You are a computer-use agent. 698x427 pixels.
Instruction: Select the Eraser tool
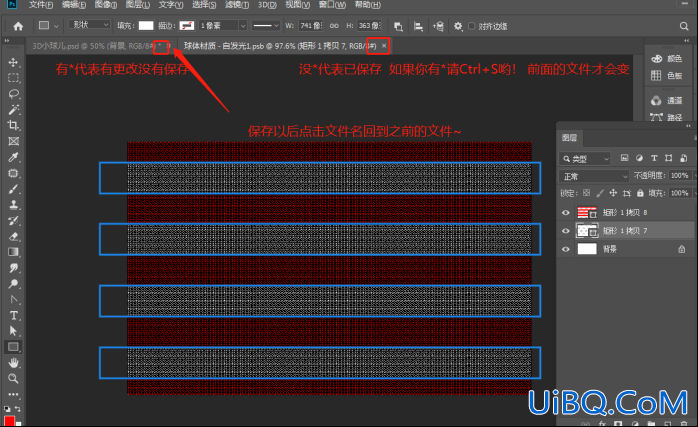(x=13, y=236)
